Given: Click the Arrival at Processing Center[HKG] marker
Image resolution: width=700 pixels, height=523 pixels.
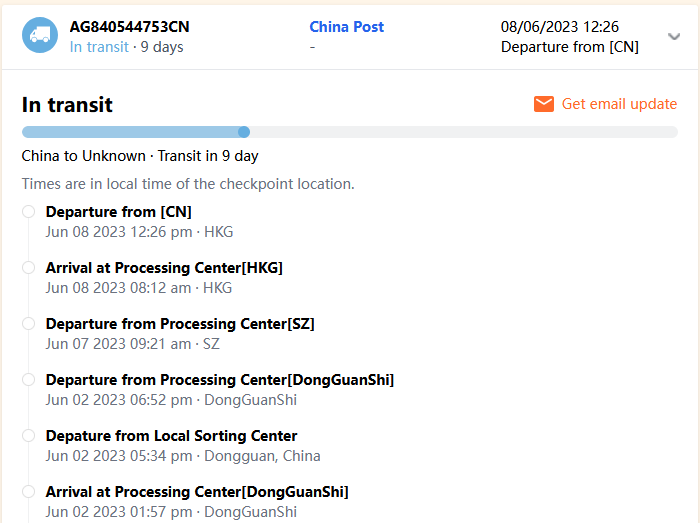Looking at the screenshot, I should tap(28, 268).
